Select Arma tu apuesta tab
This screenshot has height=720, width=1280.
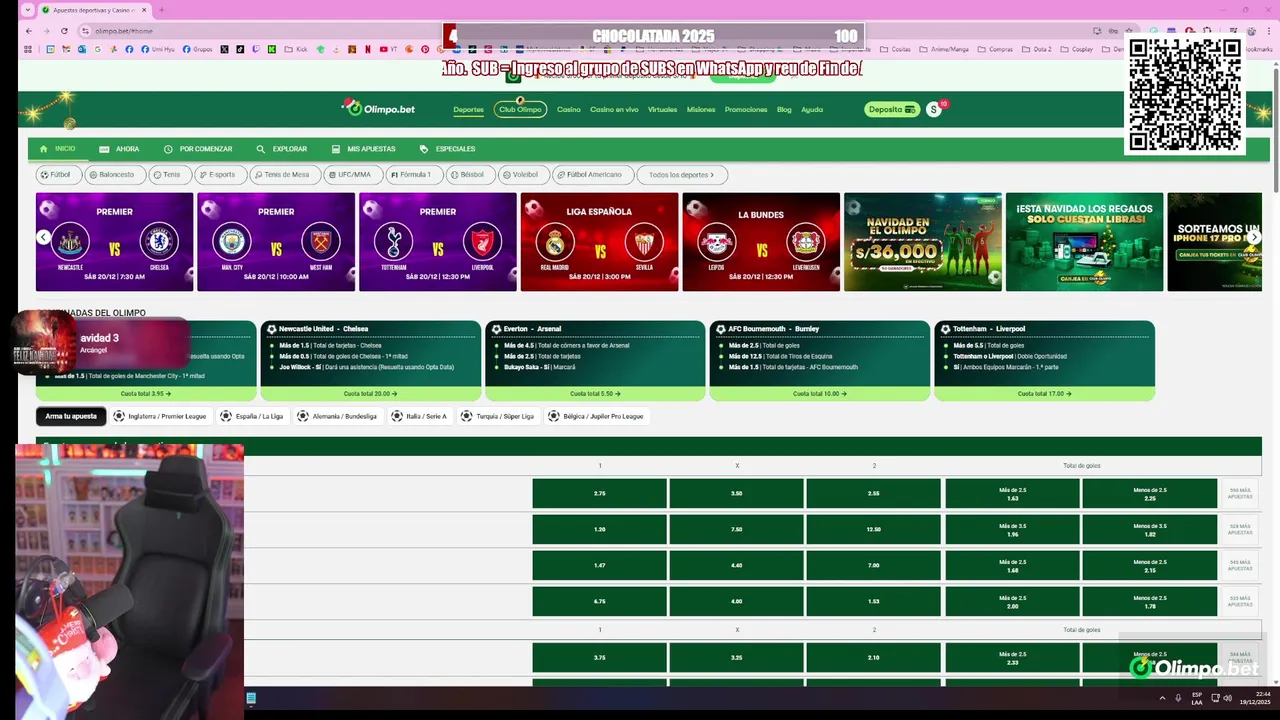[71, 416]
